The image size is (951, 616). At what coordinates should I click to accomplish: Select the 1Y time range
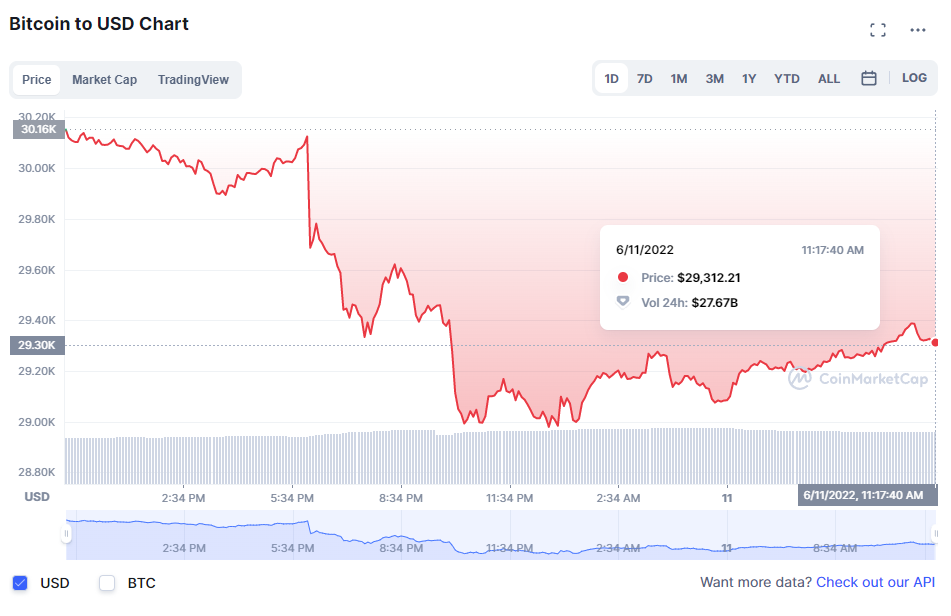tap(749, 79)
